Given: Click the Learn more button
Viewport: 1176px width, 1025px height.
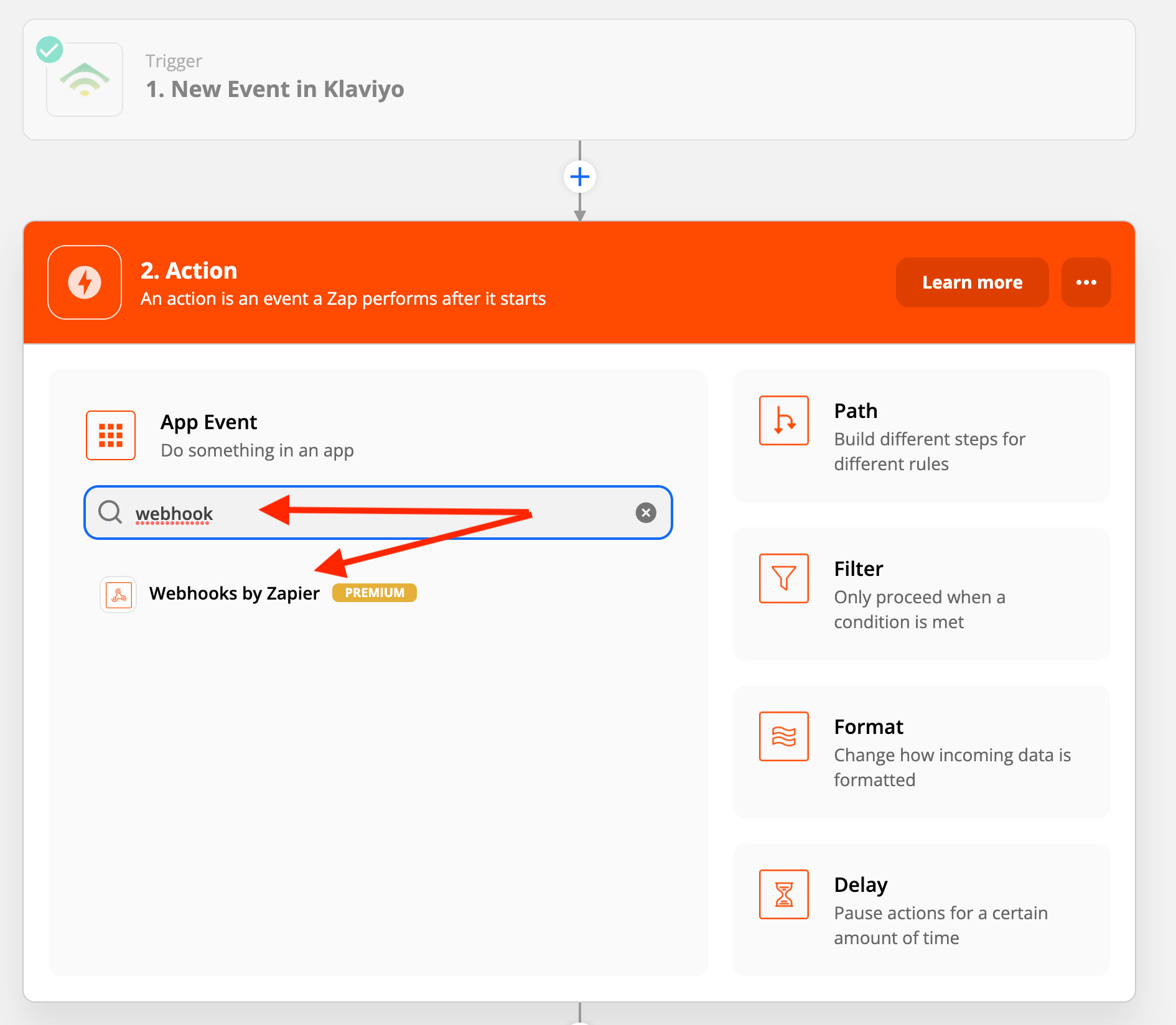Looking at the screenshot, I should click(973, 282).
